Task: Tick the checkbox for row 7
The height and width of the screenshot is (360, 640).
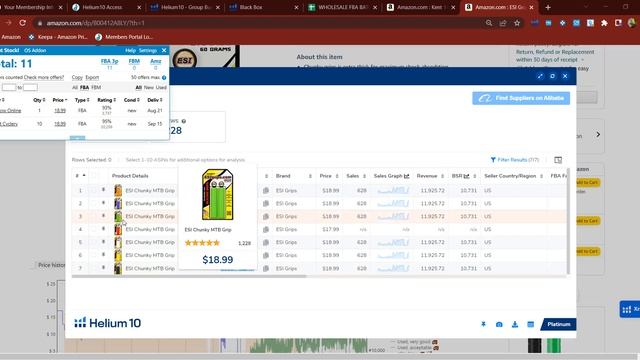Action: click(93, 268)
